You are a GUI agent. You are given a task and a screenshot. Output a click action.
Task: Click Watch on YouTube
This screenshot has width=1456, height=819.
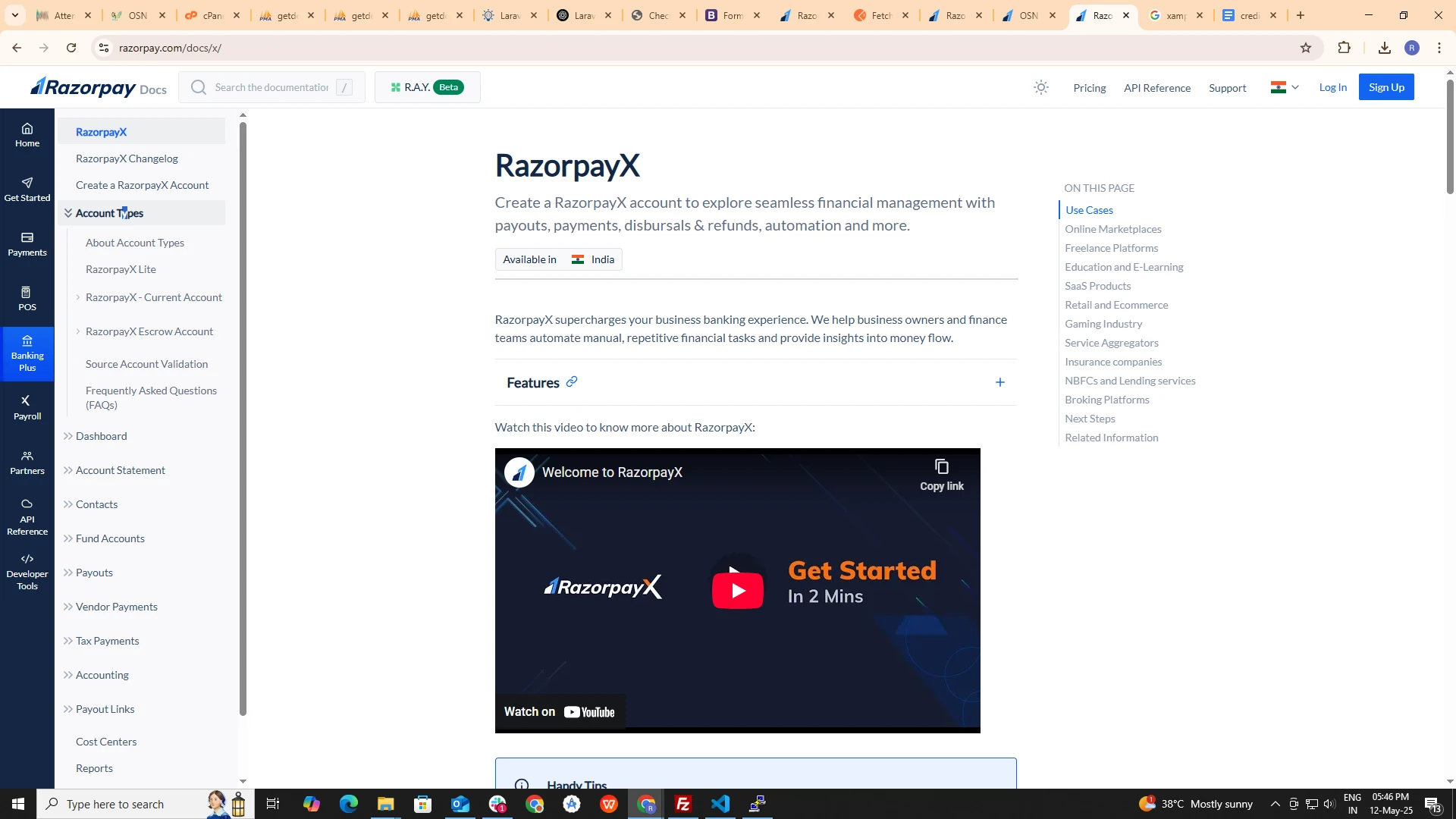(560, 711)
